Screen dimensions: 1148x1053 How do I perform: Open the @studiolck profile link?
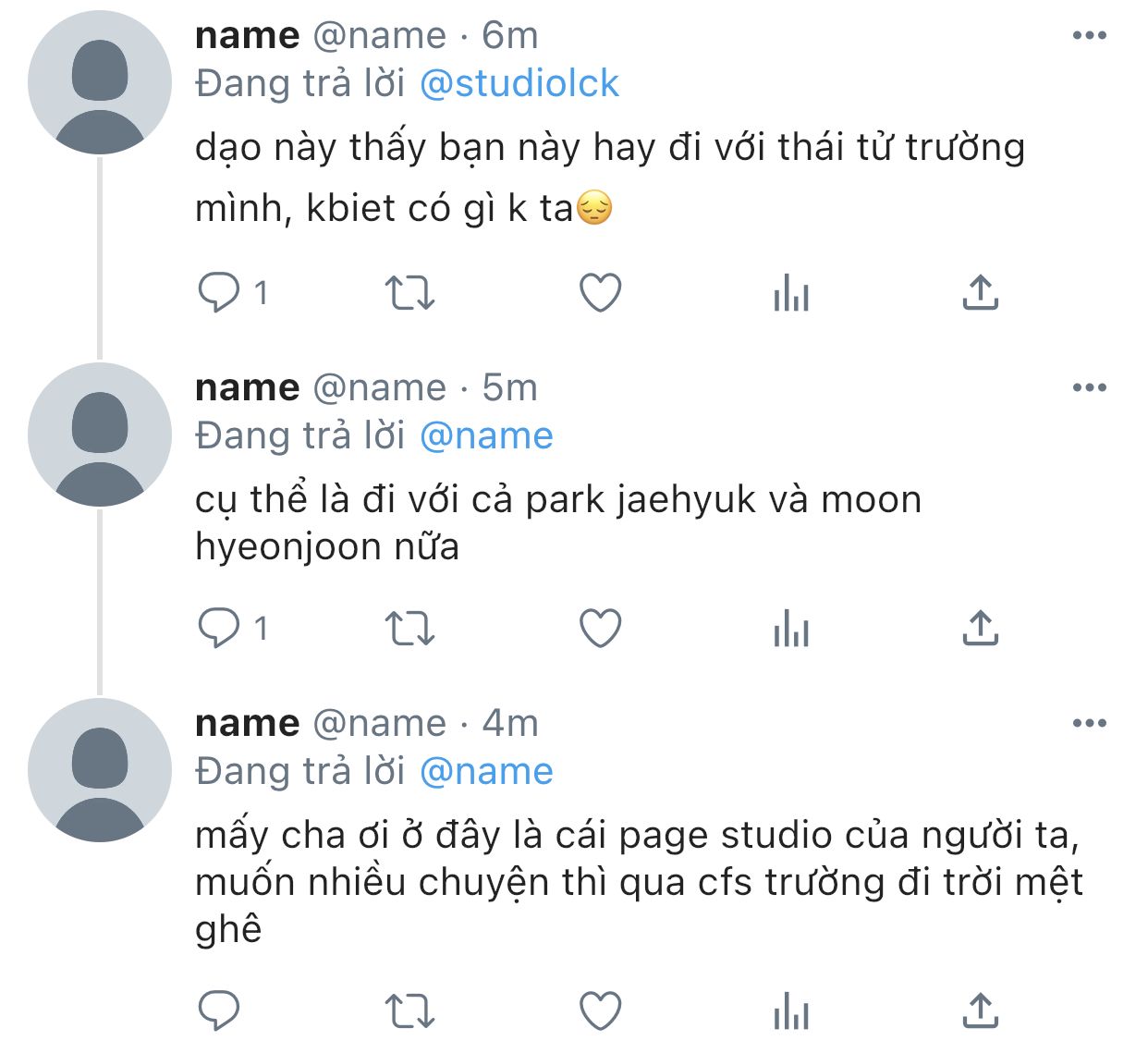[519, 83]
